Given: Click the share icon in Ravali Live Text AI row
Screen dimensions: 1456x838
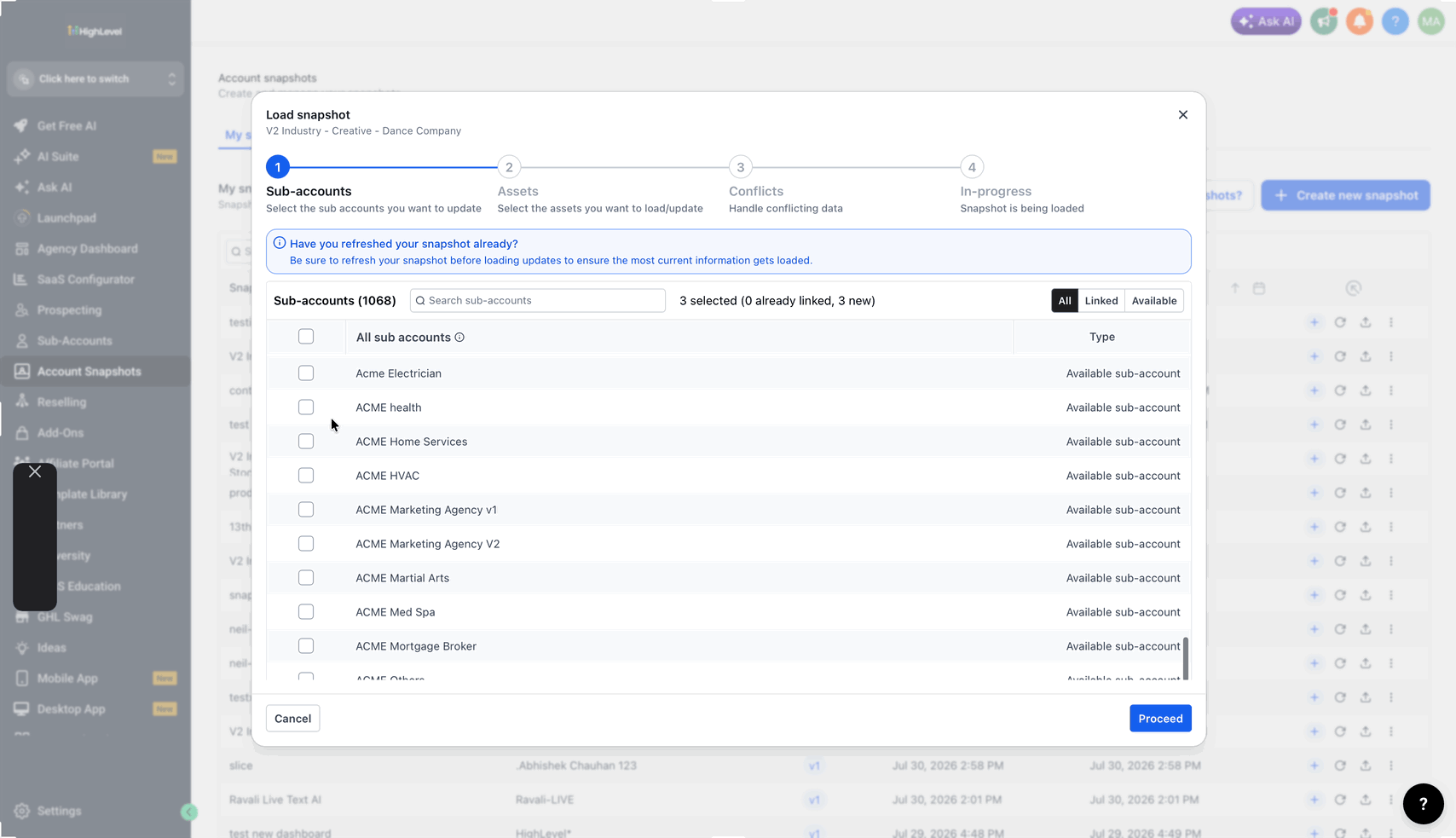Looking at the screenshot, I should (1366, 800).
